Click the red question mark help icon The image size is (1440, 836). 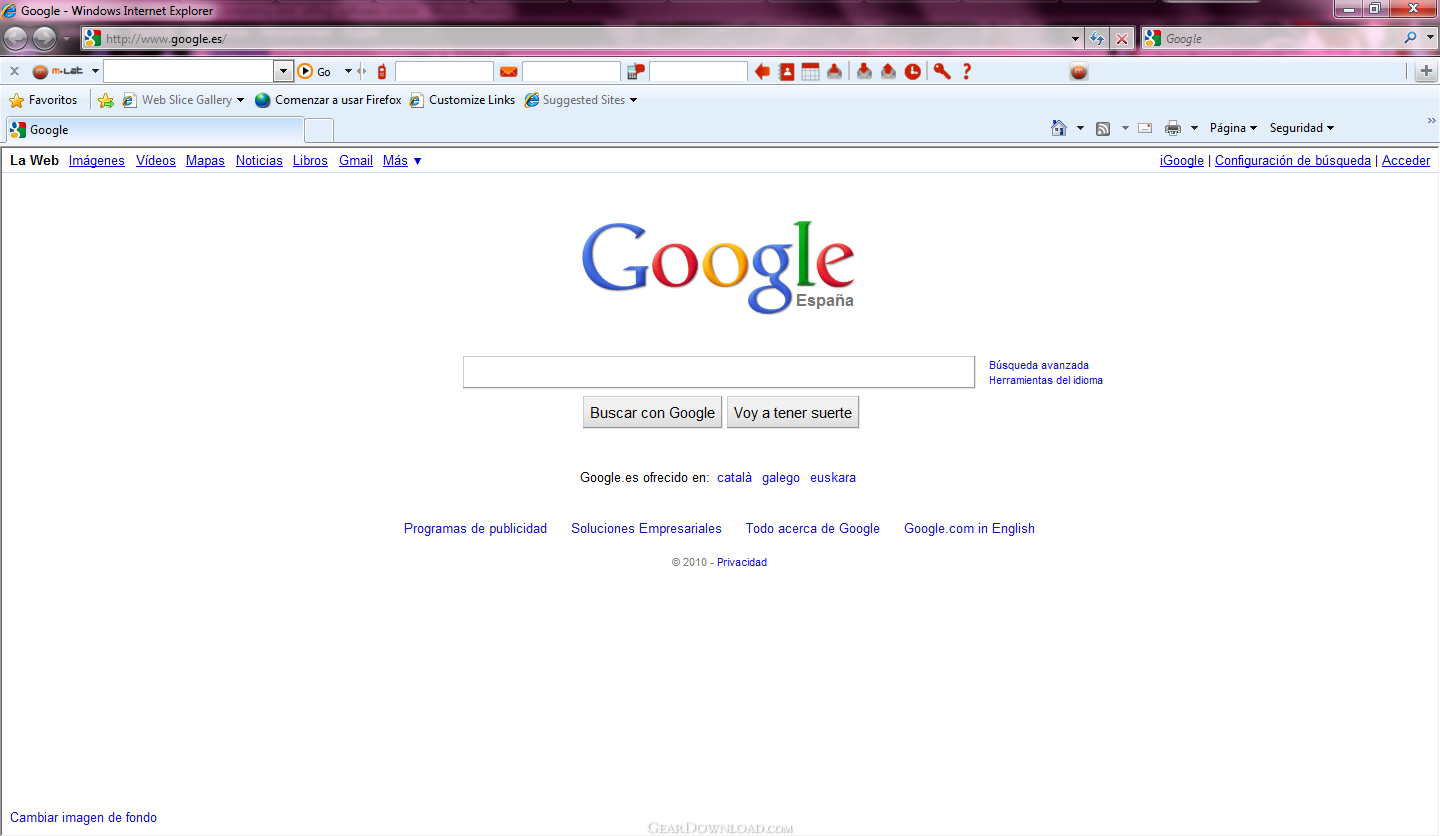[x=967, y=71]
